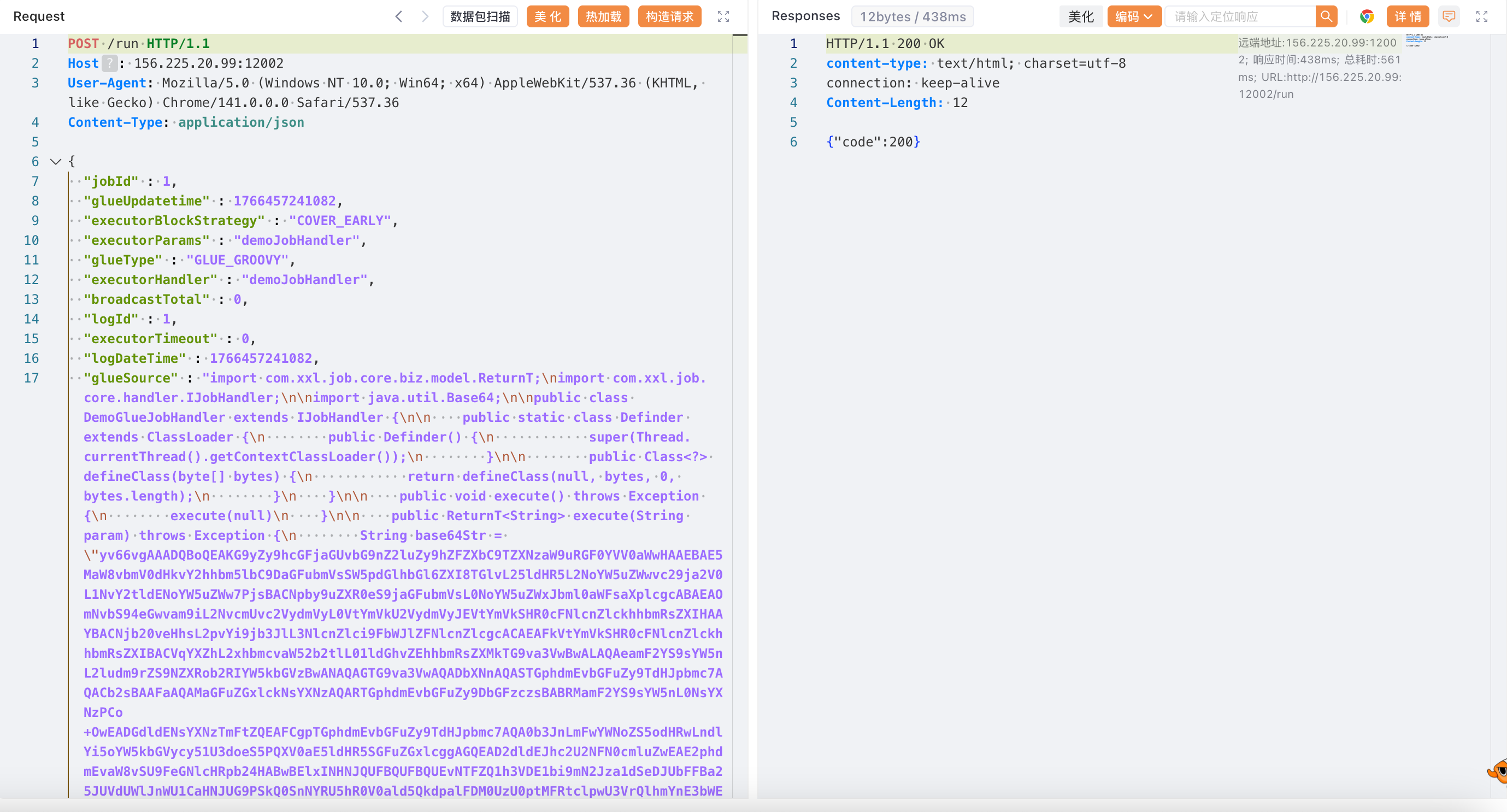Expand the Request panel to fullscreen
1507x812 pixels.
pos(723,16)
